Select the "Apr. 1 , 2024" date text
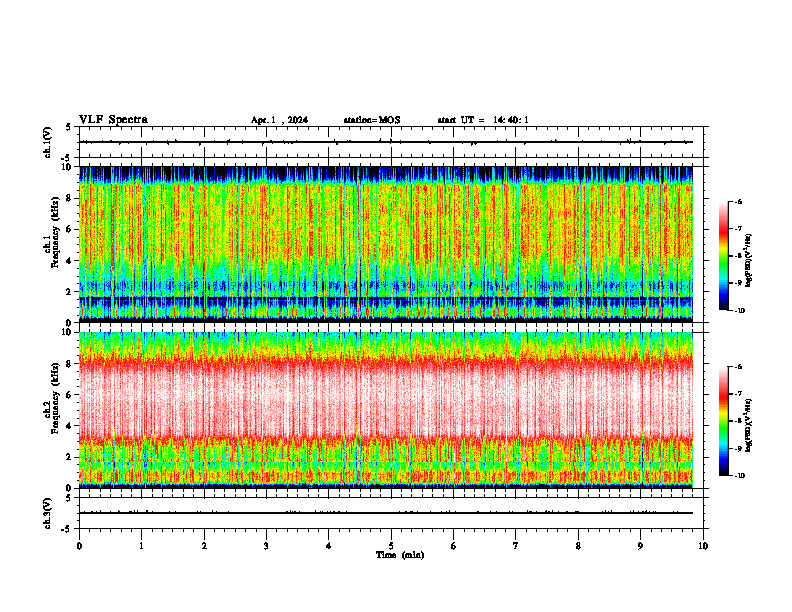The height and width of the screenshot is (612, 792). (279, 120)
